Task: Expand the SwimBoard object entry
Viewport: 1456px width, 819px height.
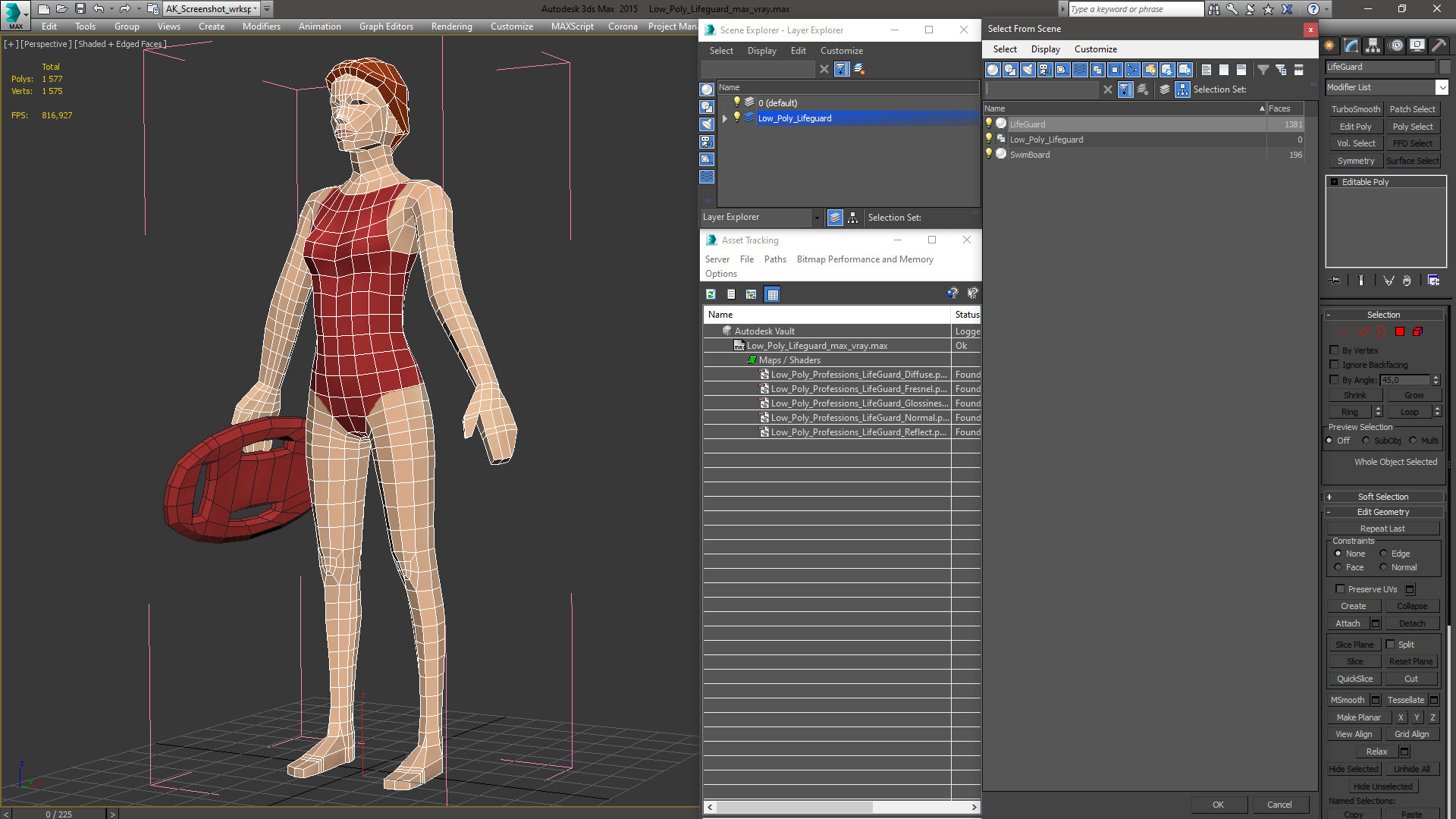Action: (x=989, y=154)
